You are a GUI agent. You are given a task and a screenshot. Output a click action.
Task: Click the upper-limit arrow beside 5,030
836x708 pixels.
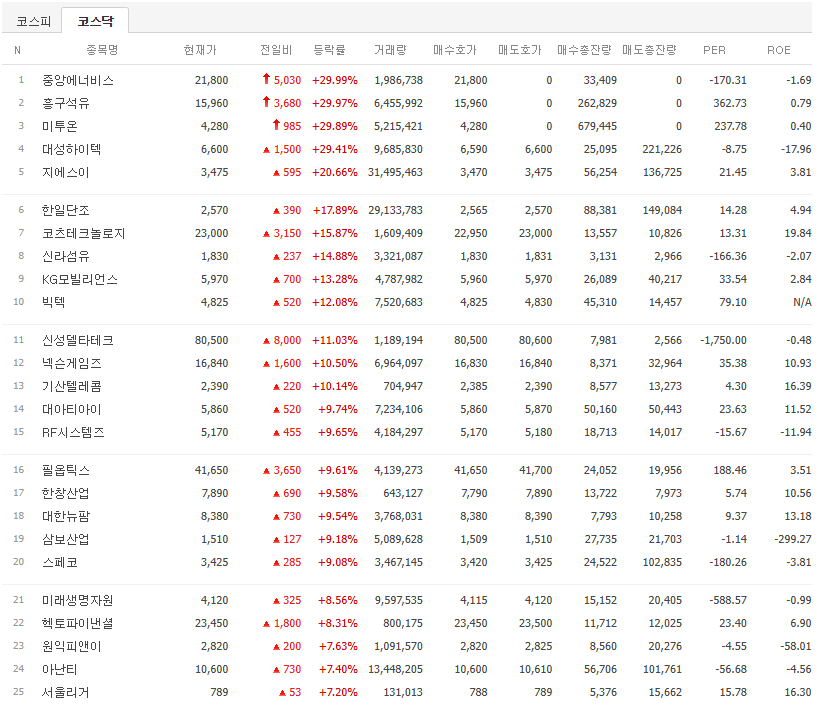(267, 79)
